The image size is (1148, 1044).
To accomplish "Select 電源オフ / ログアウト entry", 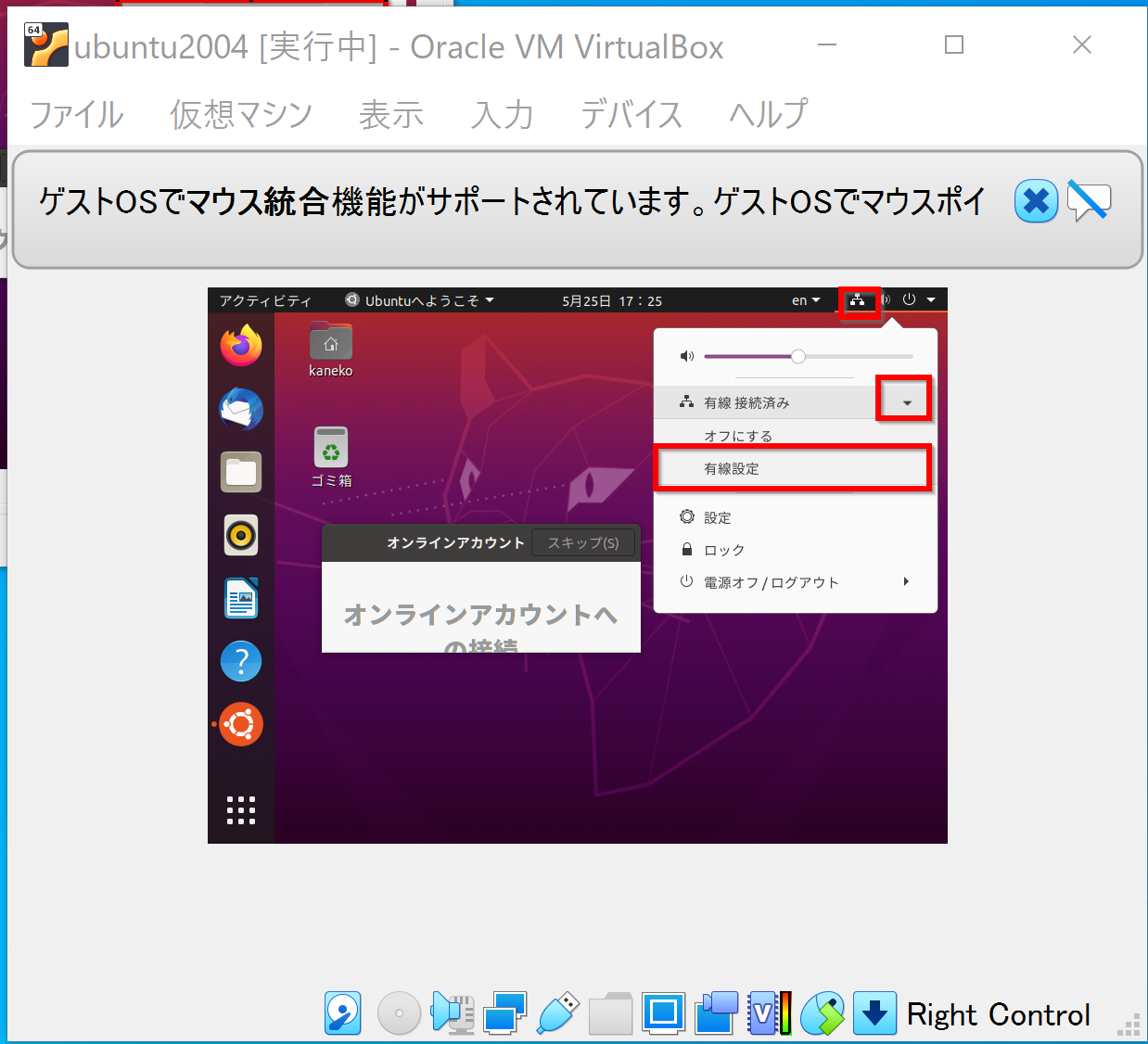I will [x=796, y=582].
